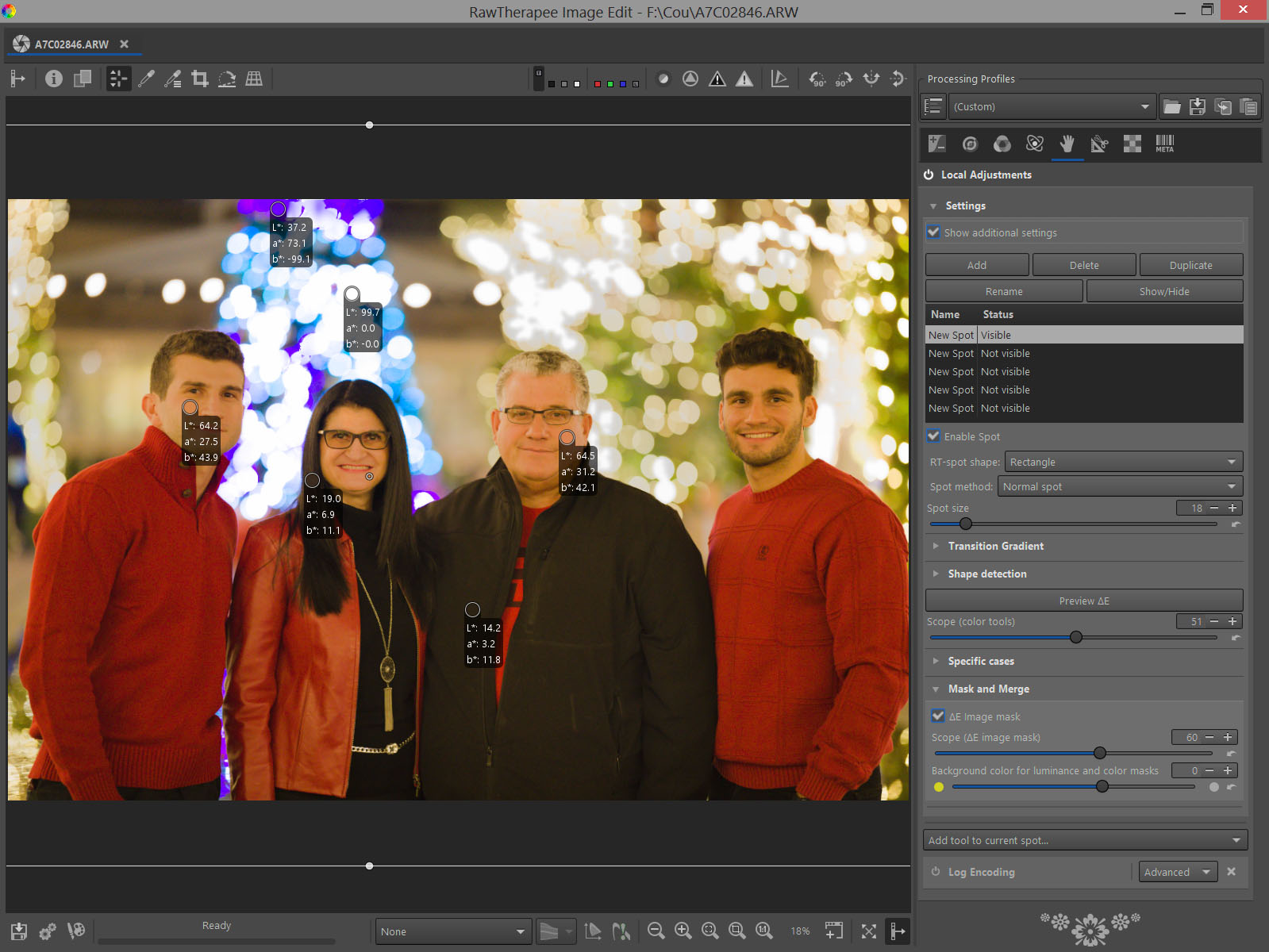Disable the Enable Spot checkbox

[x=934, y=436]
